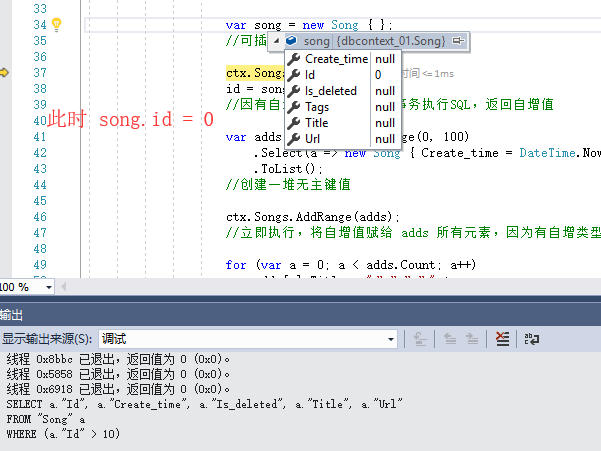Click the wrench icon for Is_deleted
The image size is (601, 451).
click(294, 91)
